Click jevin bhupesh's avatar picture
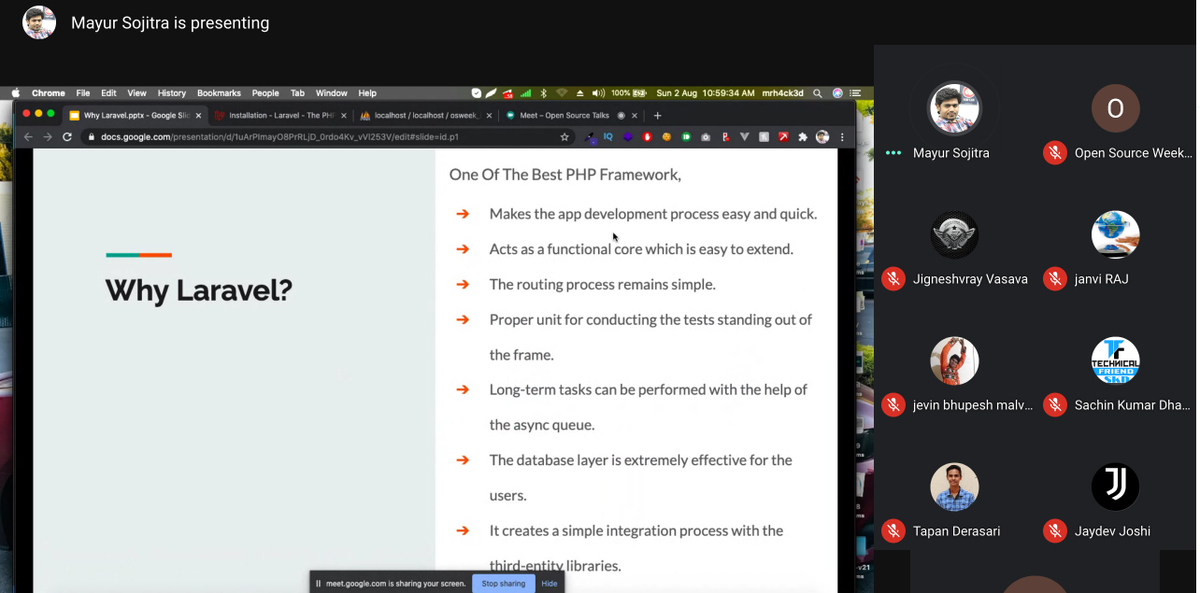1200x593 pixels. tap(954, 361)
